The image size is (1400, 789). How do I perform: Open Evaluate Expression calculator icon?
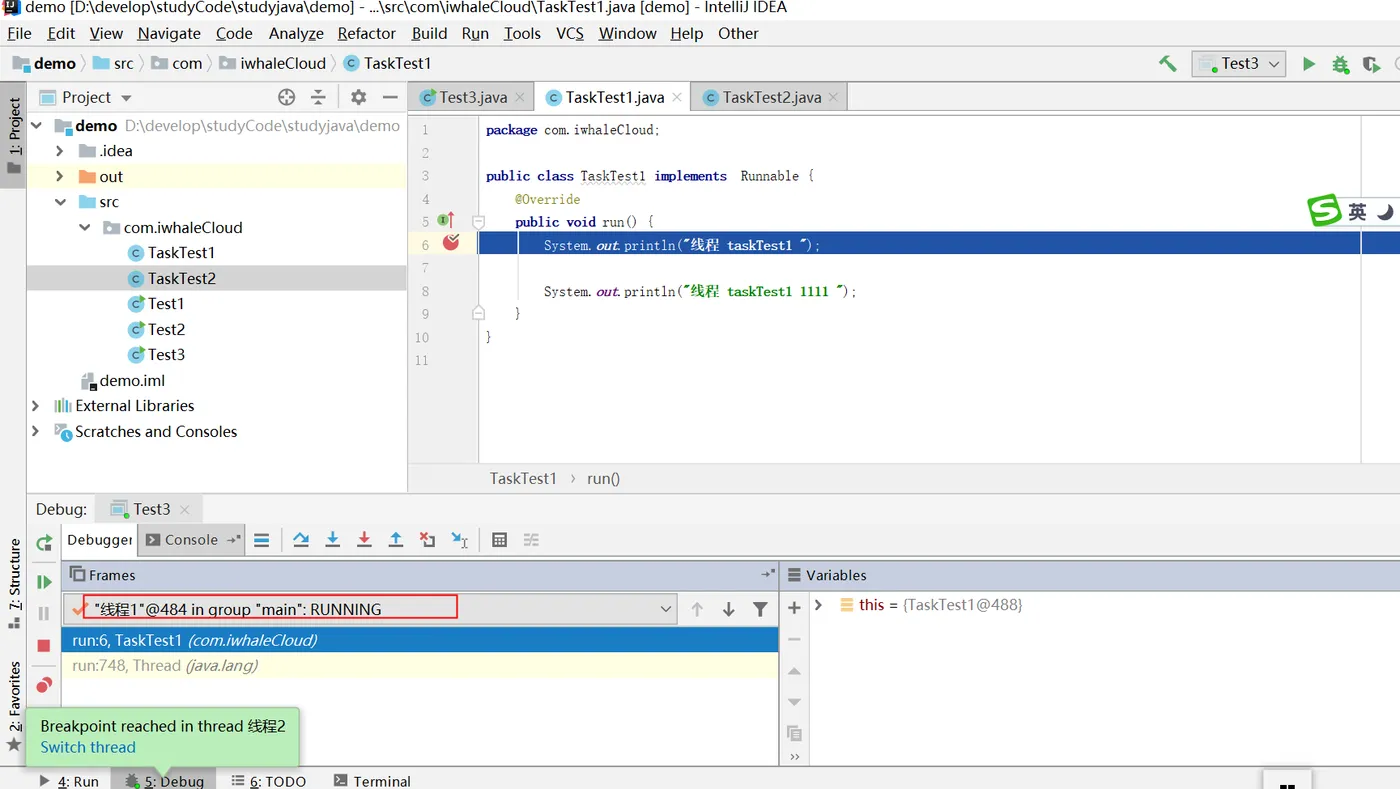click(500, 540)
